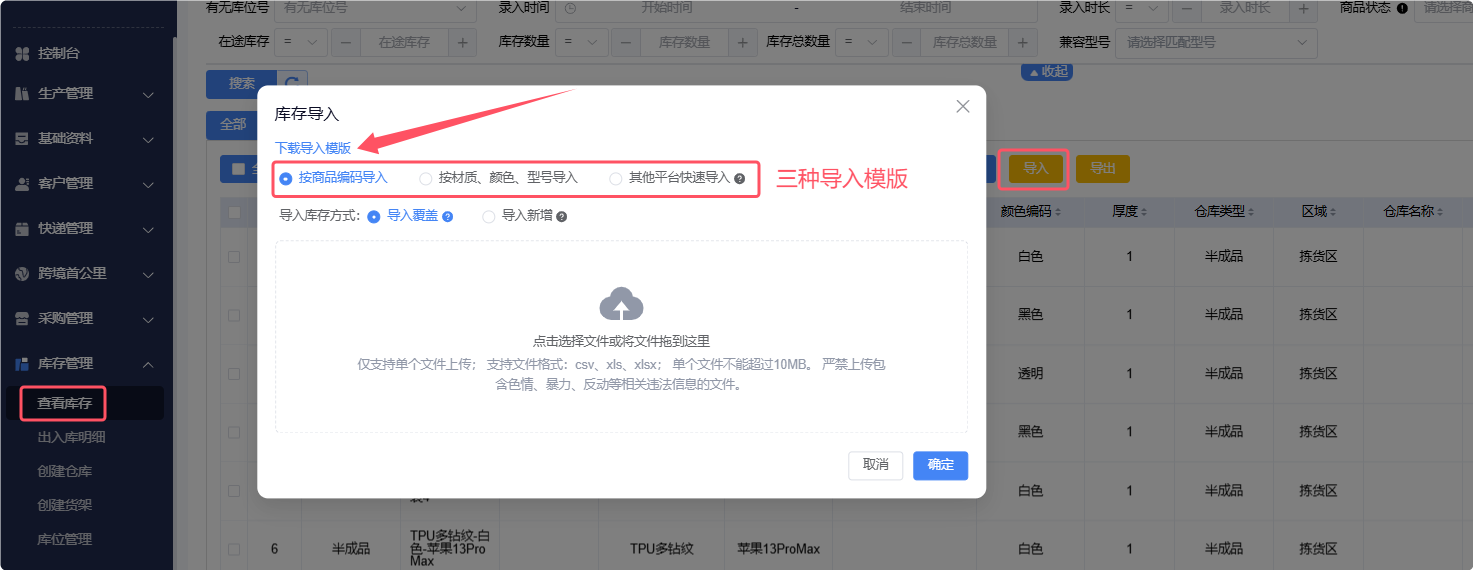The height and width of the screenshot is (570, 1473).
Task: Open 兼容型号 dropdown
Action: pos(1217,43)
